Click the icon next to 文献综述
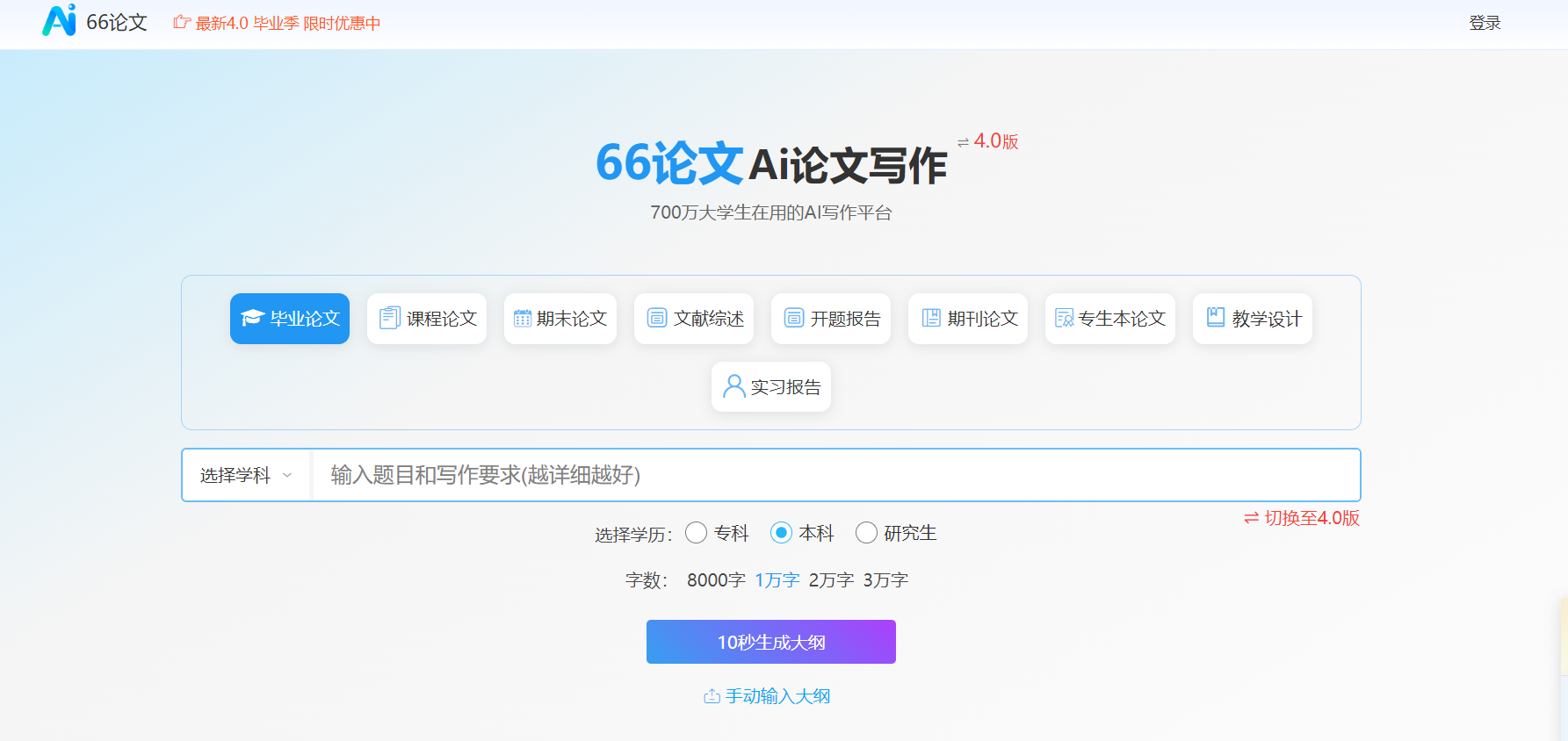This screenshot has height=741, width=1568. (x=657, y=318)
